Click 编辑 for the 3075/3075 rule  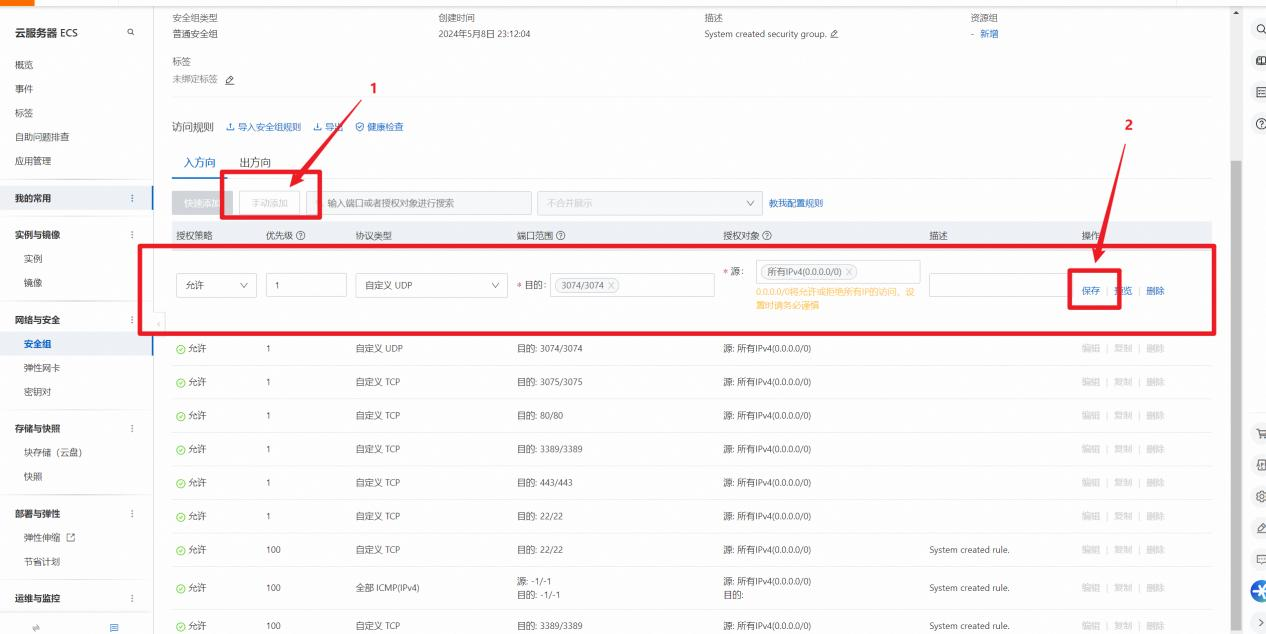(1091, 382)
